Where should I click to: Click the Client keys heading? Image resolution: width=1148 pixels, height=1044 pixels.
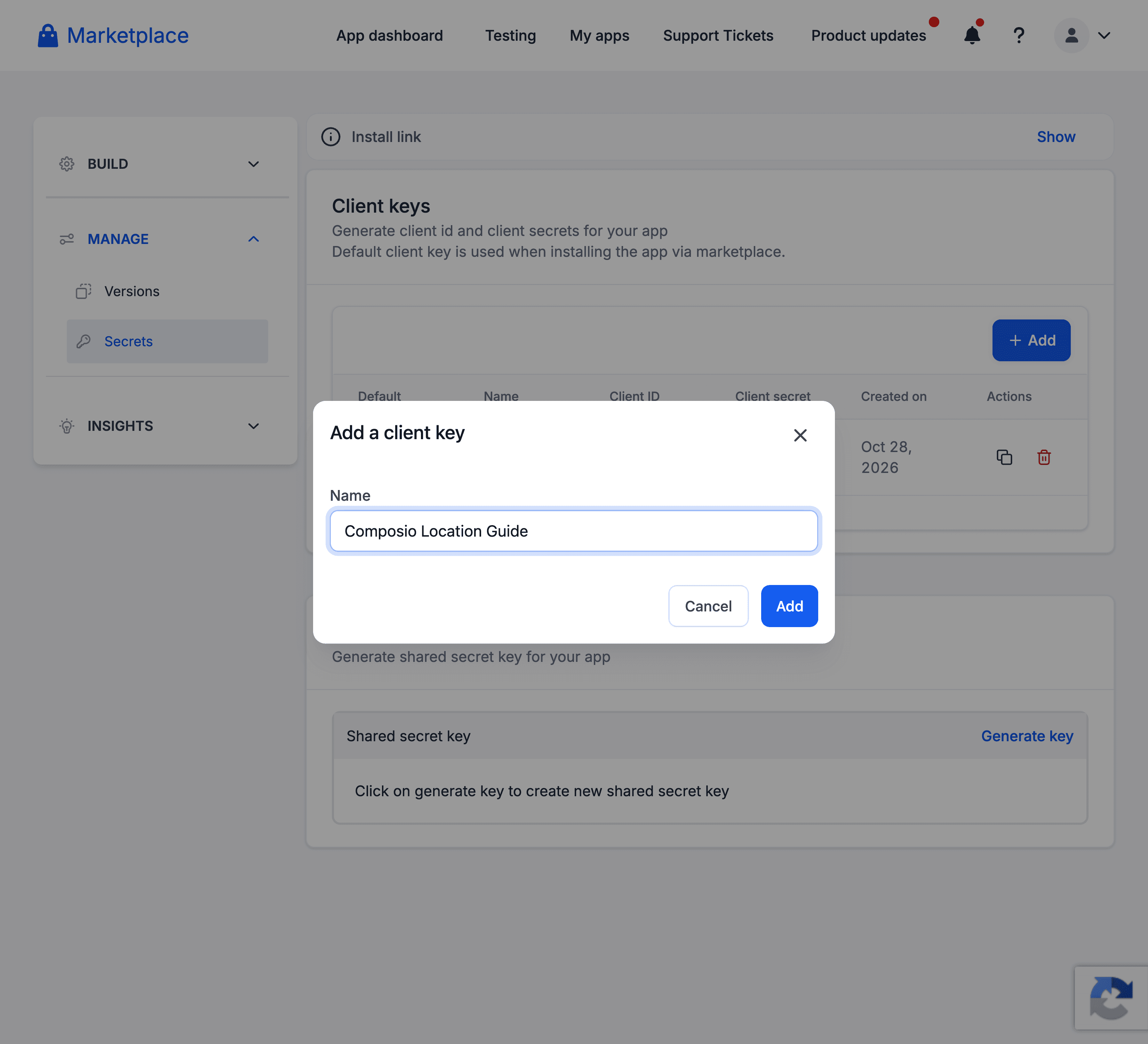(x=381, y=206)
